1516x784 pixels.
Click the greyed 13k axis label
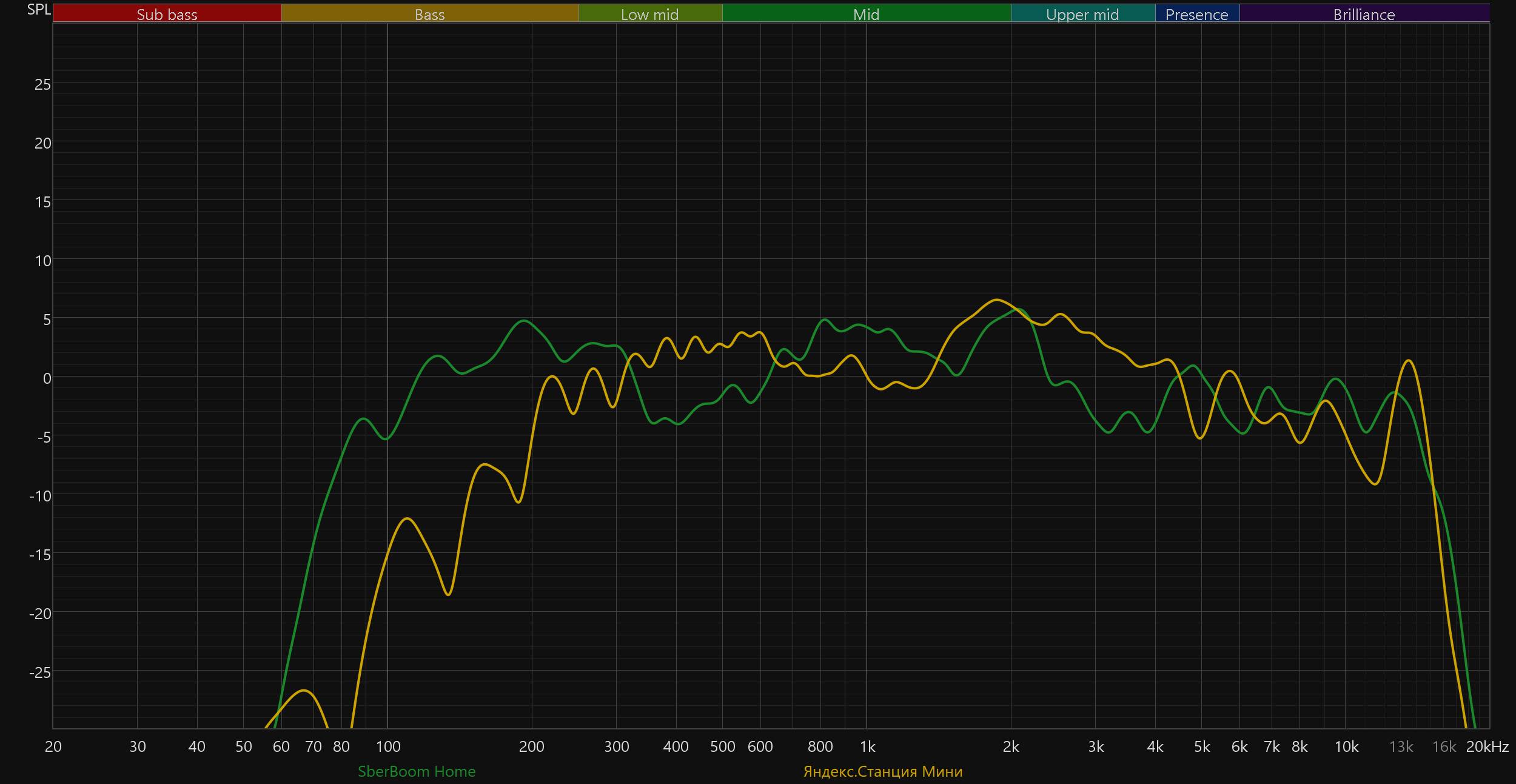coord(1401,746)
